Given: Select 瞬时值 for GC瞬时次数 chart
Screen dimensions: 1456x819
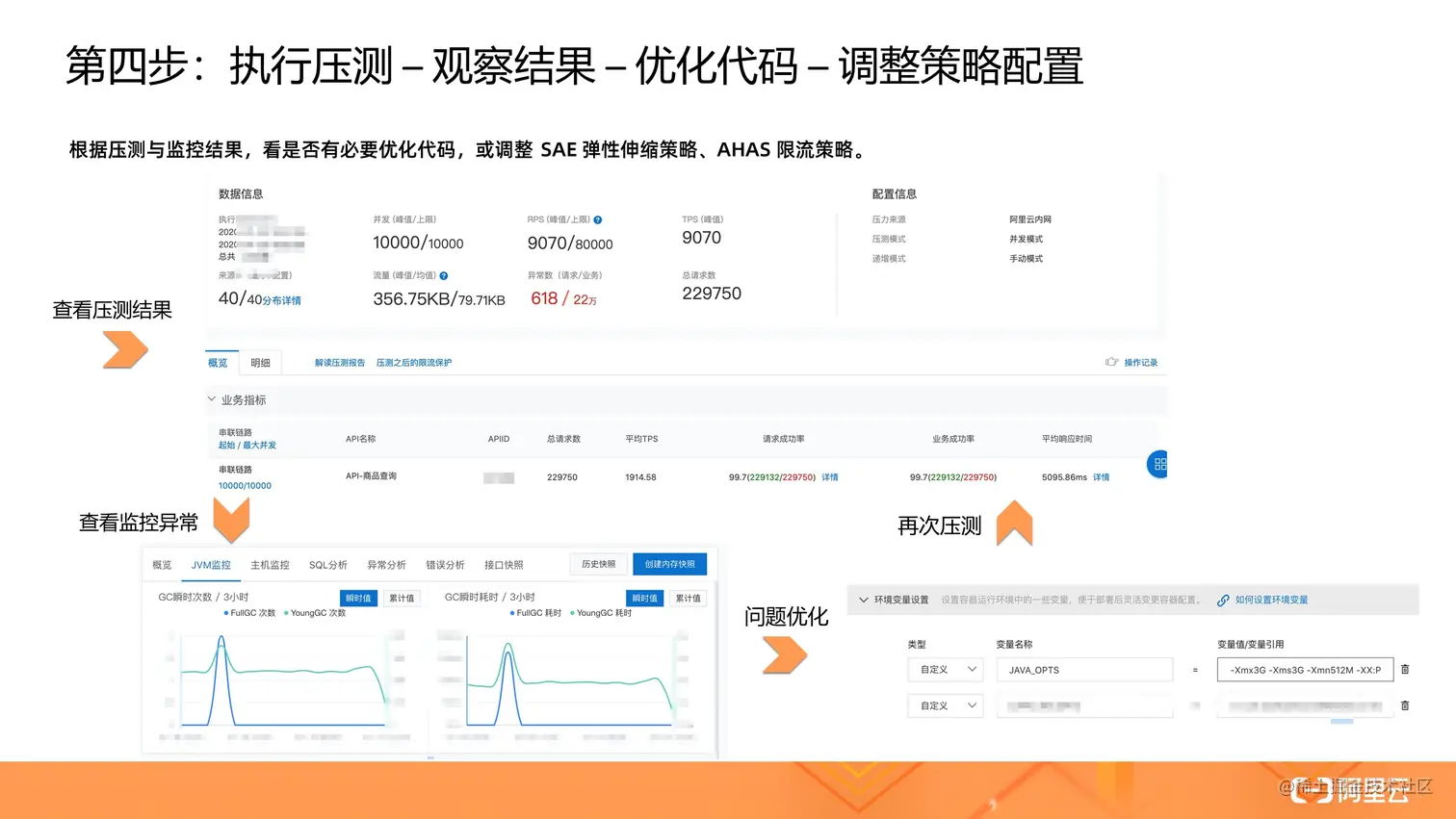Looking at the screenshot, I should click(358, 598).
